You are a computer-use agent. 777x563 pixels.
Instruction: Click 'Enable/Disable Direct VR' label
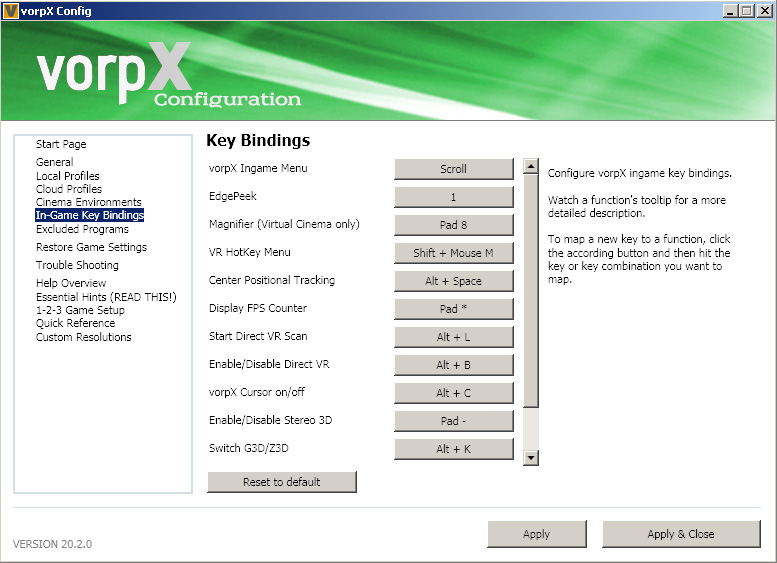coord(269,364)
